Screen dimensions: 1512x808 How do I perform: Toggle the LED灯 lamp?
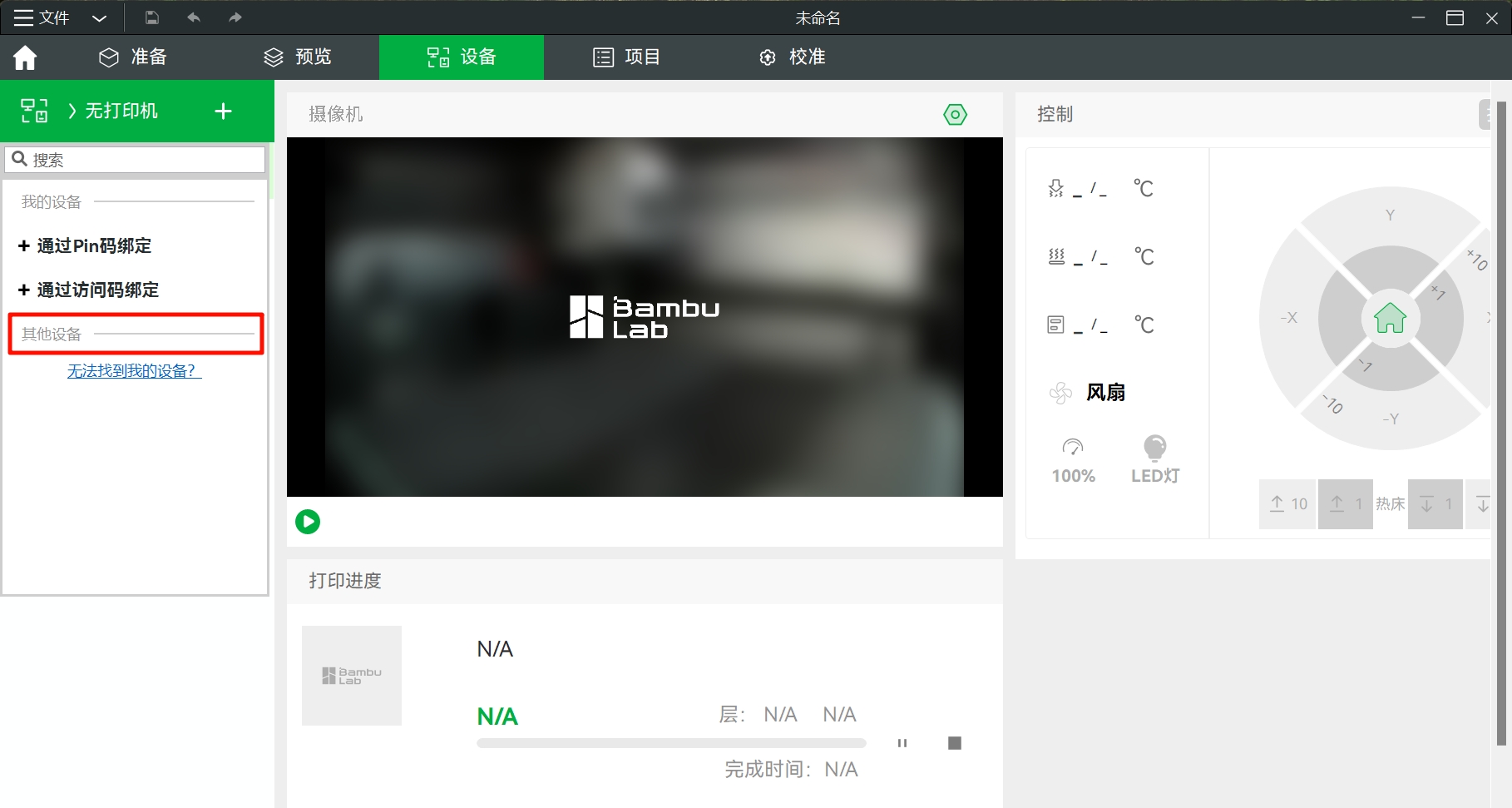click(x=1155, y=460)
